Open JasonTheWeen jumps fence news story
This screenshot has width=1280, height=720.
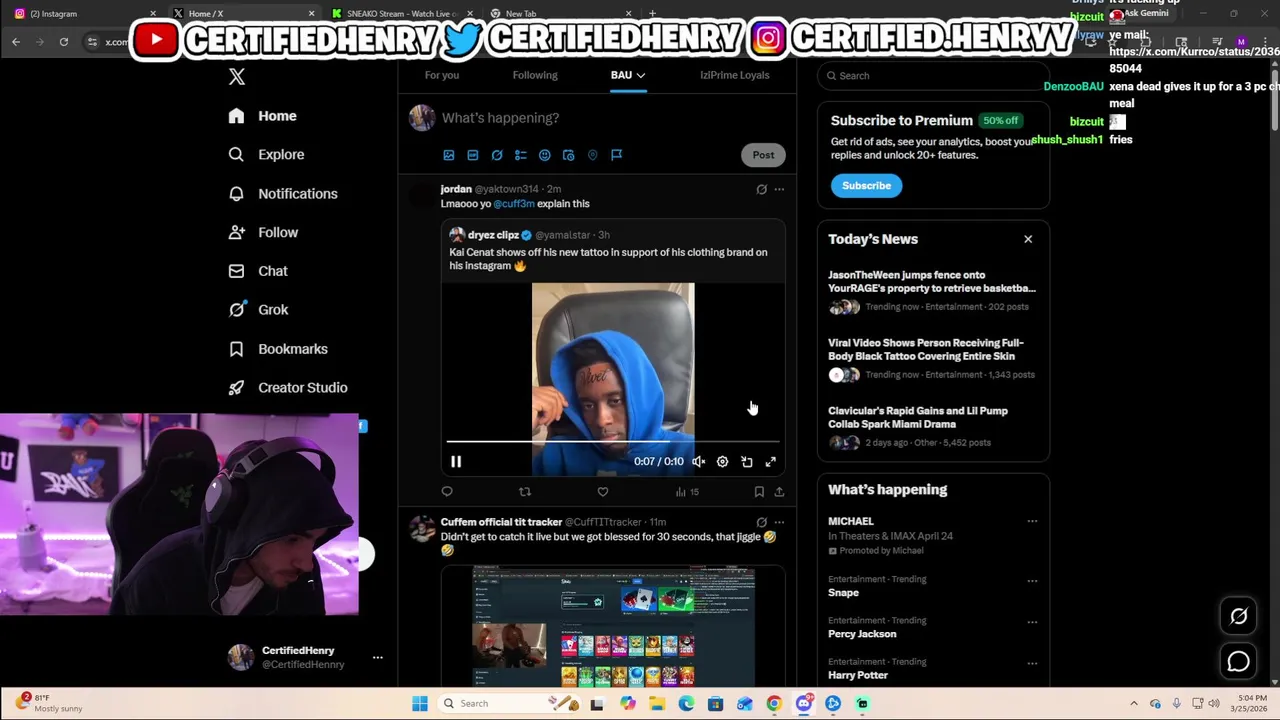[x=932, y=282]
